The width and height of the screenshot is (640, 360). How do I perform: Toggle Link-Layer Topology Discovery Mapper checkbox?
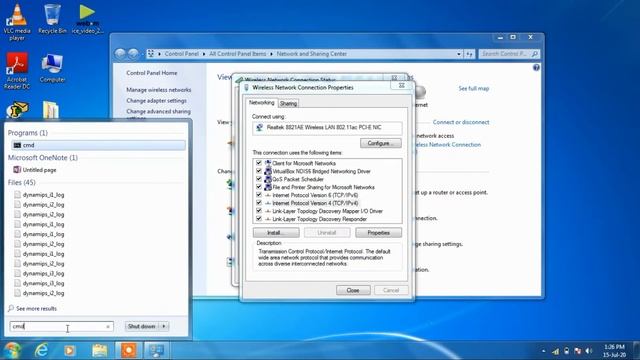259,211
